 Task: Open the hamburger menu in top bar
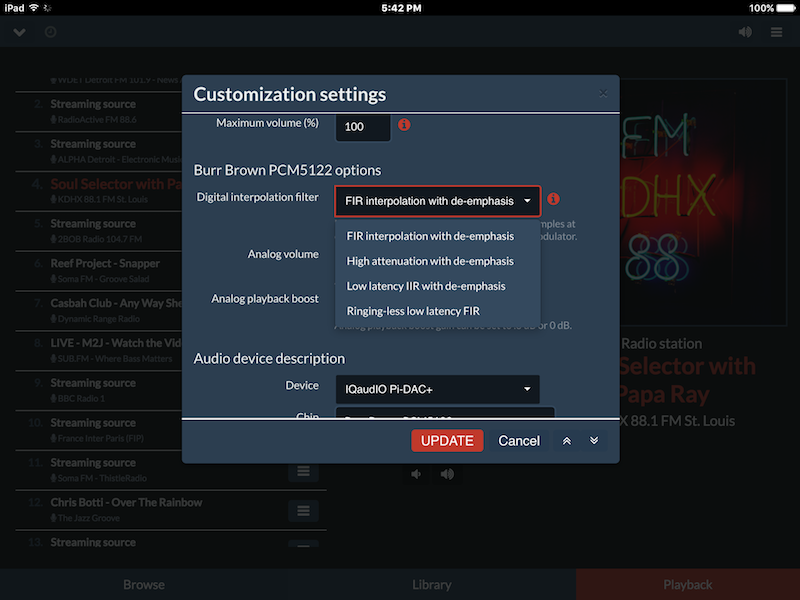776,32
